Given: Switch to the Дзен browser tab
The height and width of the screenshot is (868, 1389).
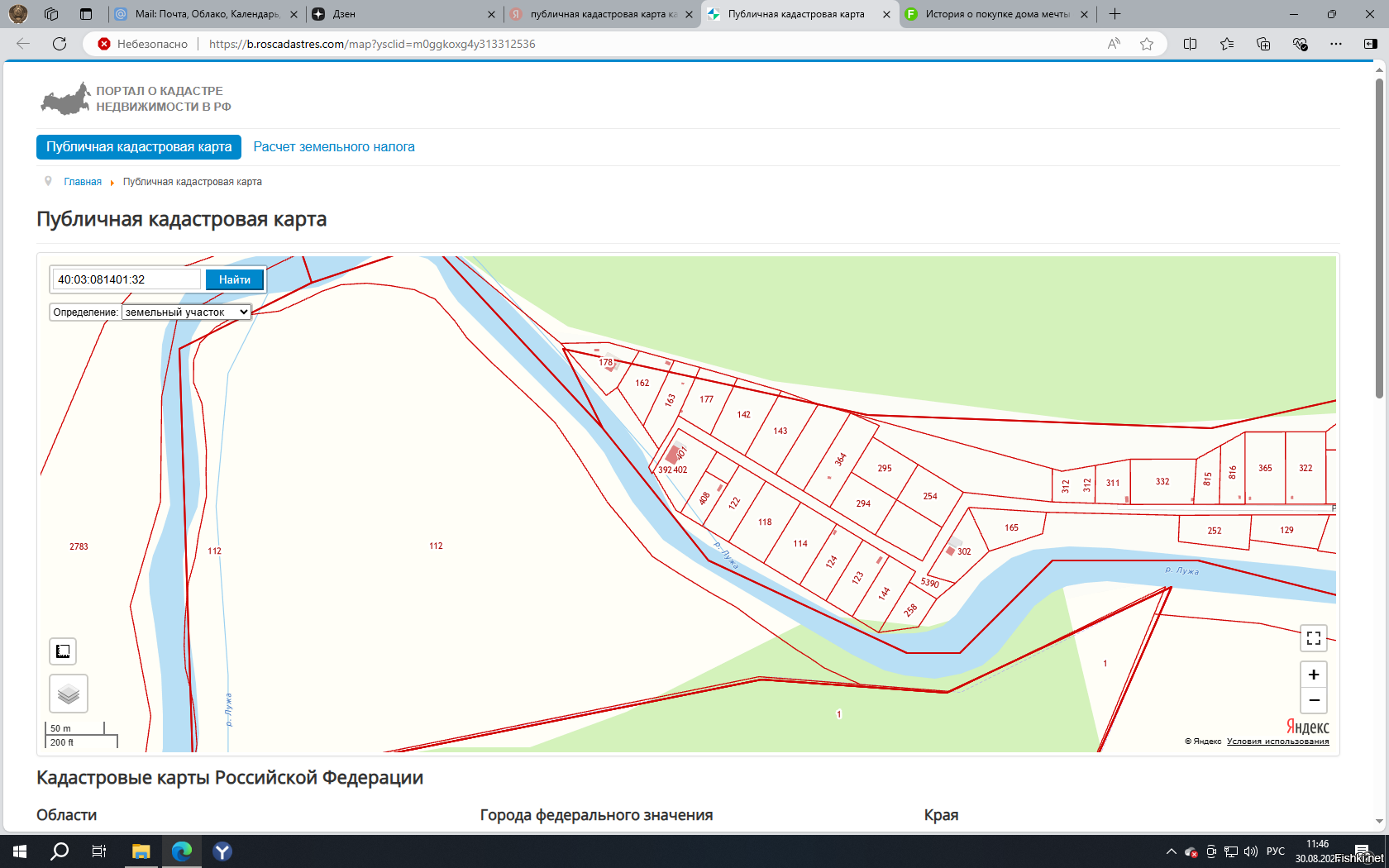Looking at the screenshot, I should click(x=403, y=14).
